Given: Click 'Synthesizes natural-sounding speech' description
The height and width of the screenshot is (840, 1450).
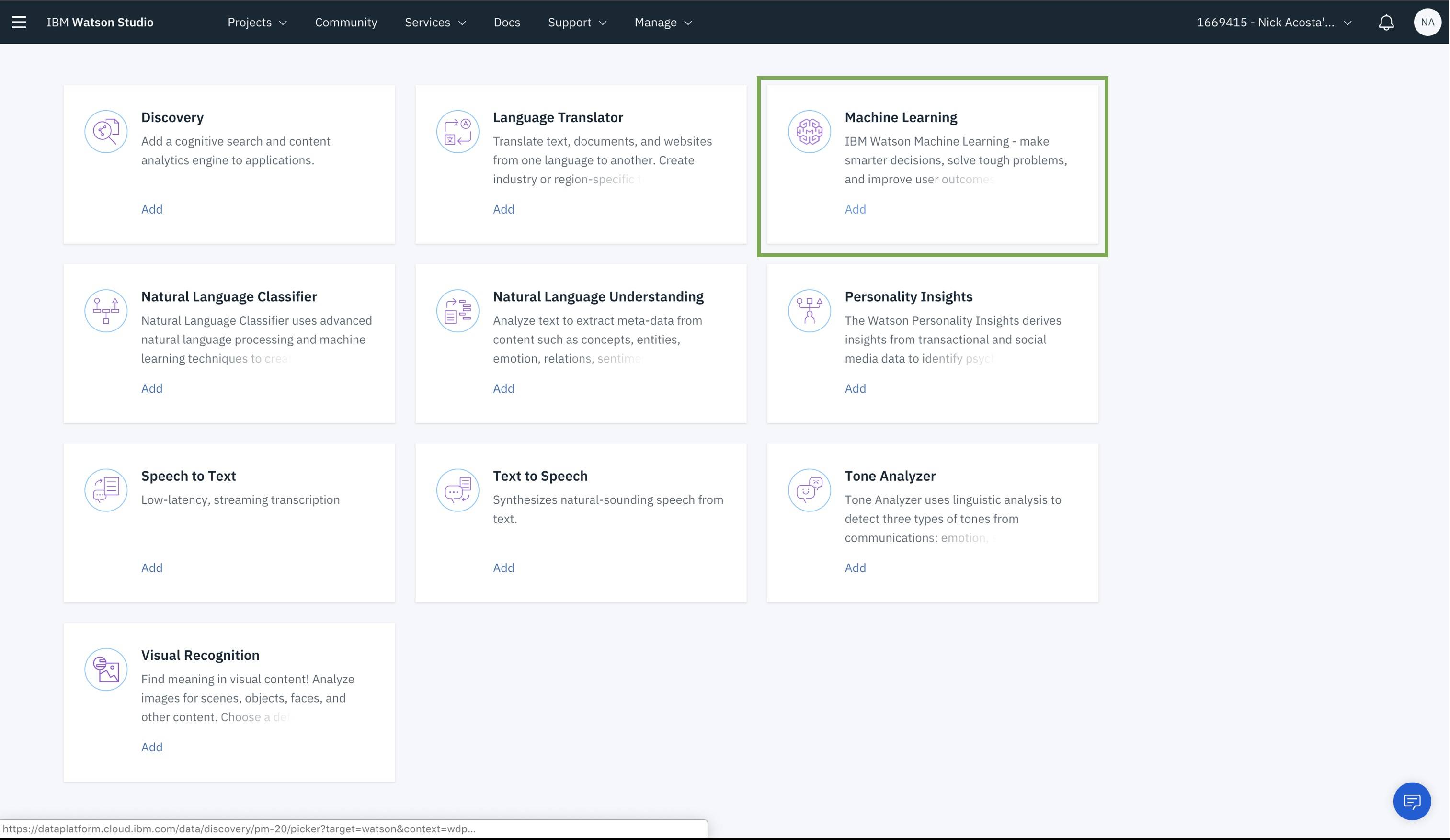Looking at the screenshot, I should pyautogui.click(x=608, y=509).
